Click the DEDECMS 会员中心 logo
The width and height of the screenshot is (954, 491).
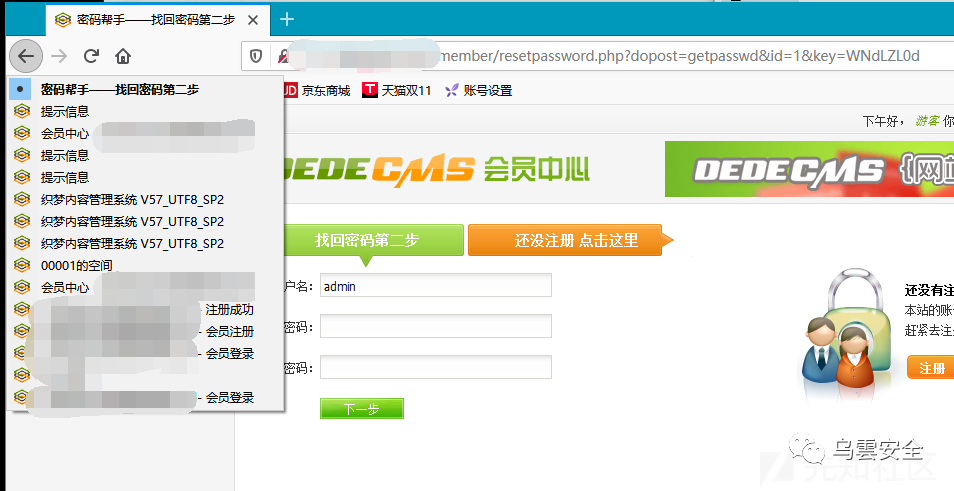pos(437,170)
